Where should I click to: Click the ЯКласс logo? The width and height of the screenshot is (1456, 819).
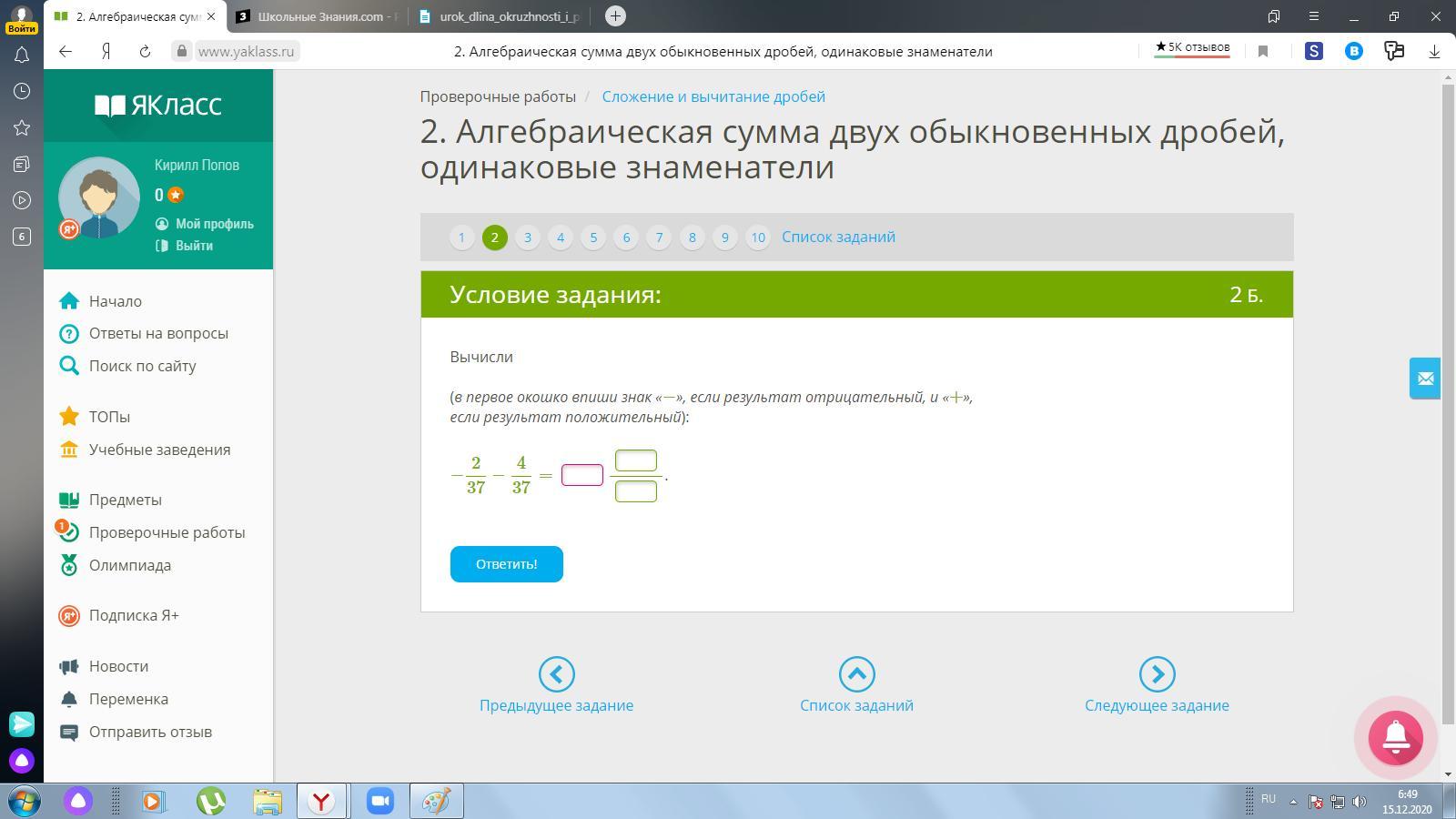[x=158, y=106]
